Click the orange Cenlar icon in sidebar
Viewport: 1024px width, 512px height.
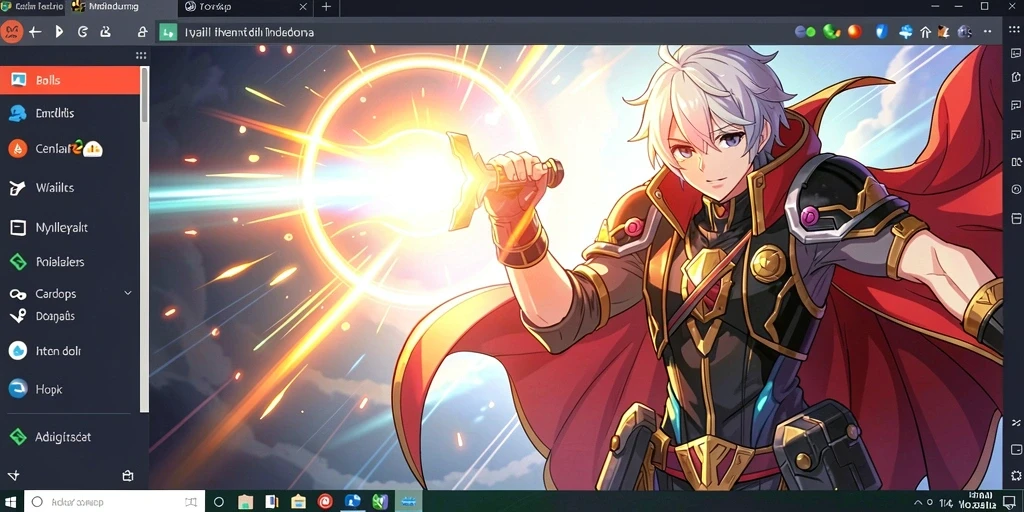click(x=18, y=149)
